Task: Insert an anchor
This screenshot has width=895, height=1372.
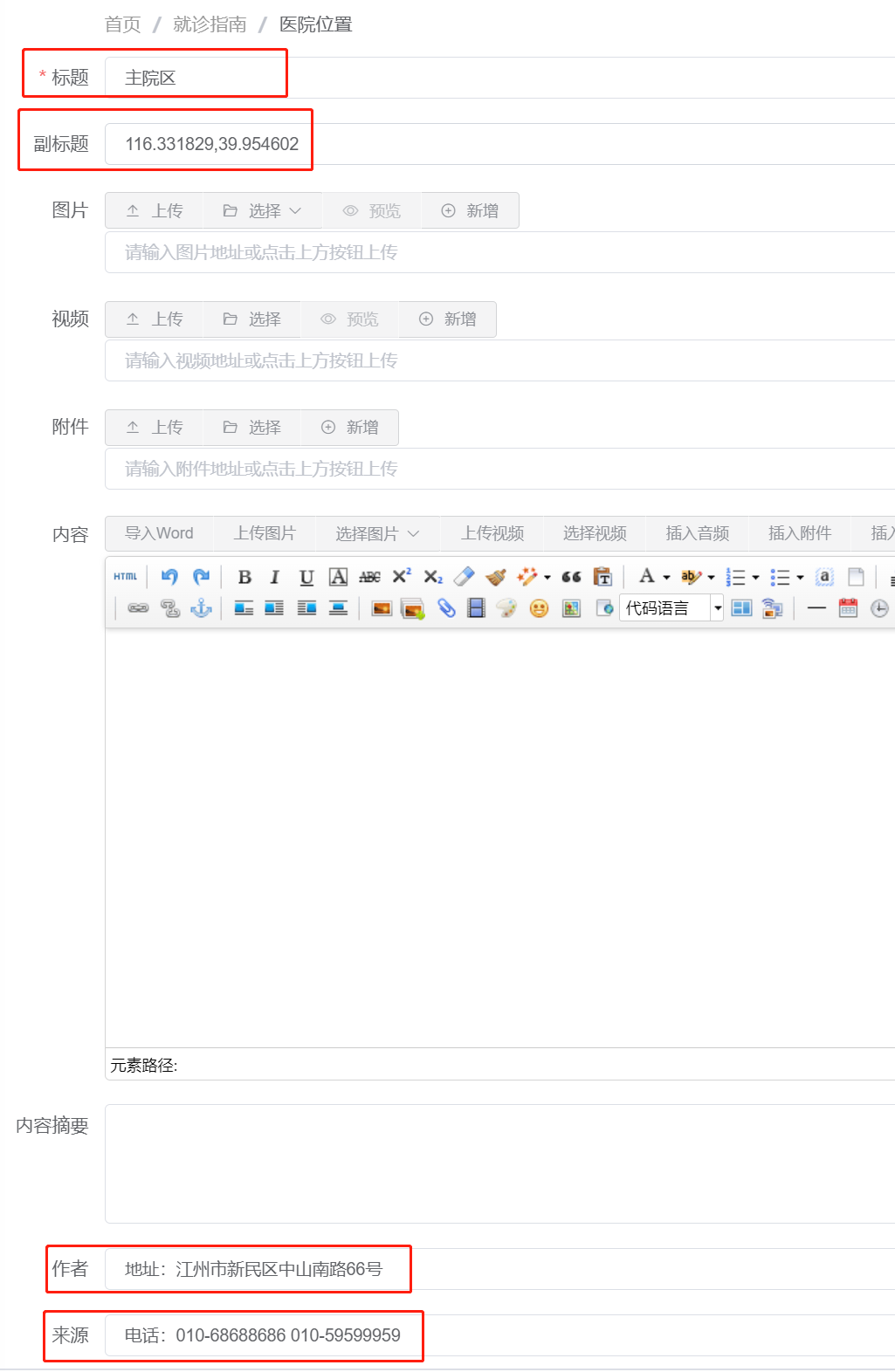Action: tap(202, 608)
